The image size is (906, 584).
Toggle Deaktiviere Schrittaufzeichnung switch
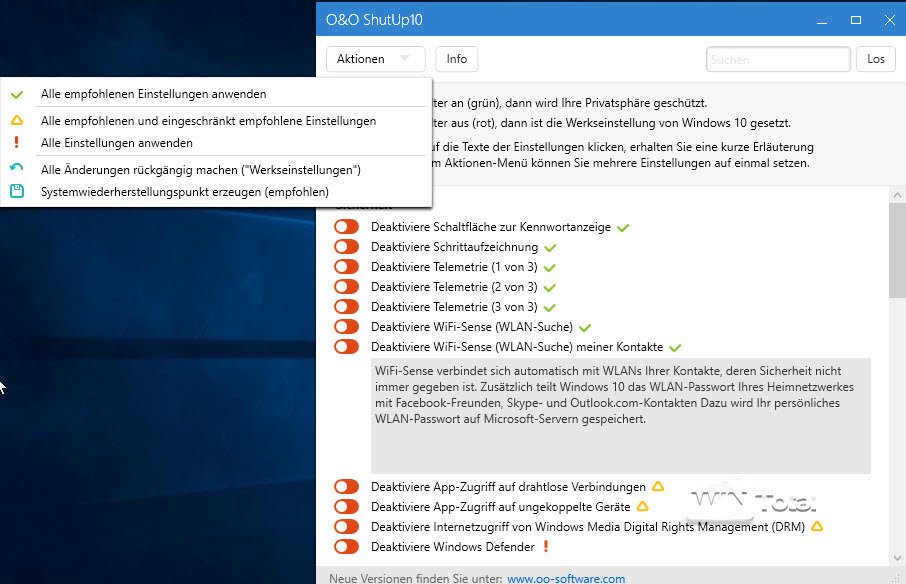pyautogui.click(x=347, y=247)
